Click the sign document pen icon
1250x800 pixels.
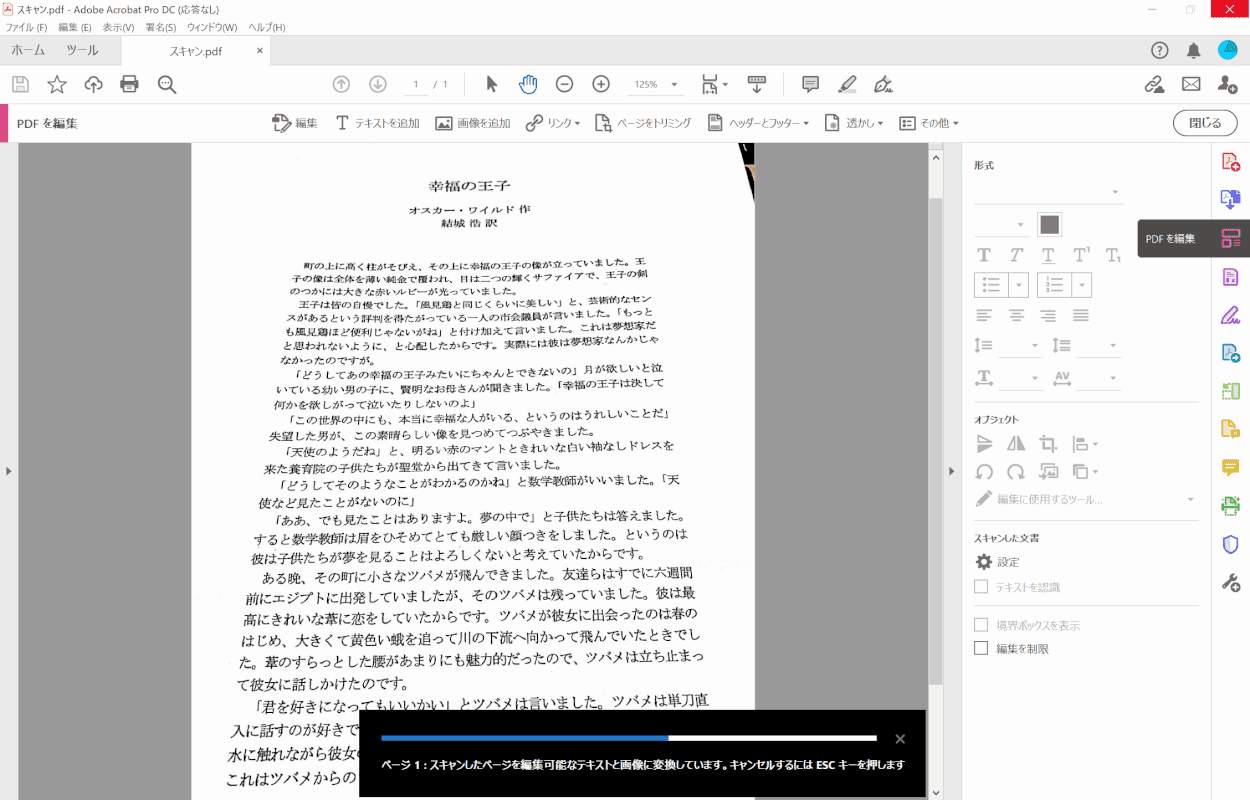click(883, 84)
